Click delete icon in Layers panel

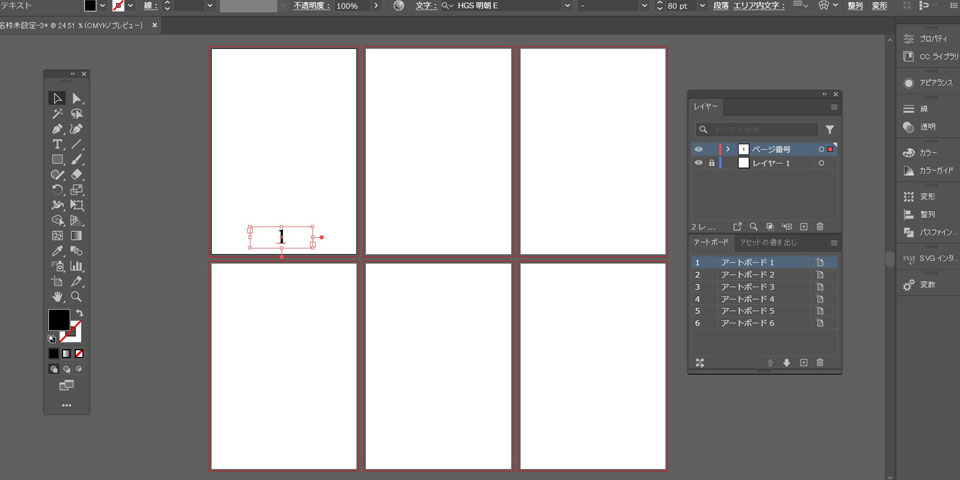pos(820,227)
